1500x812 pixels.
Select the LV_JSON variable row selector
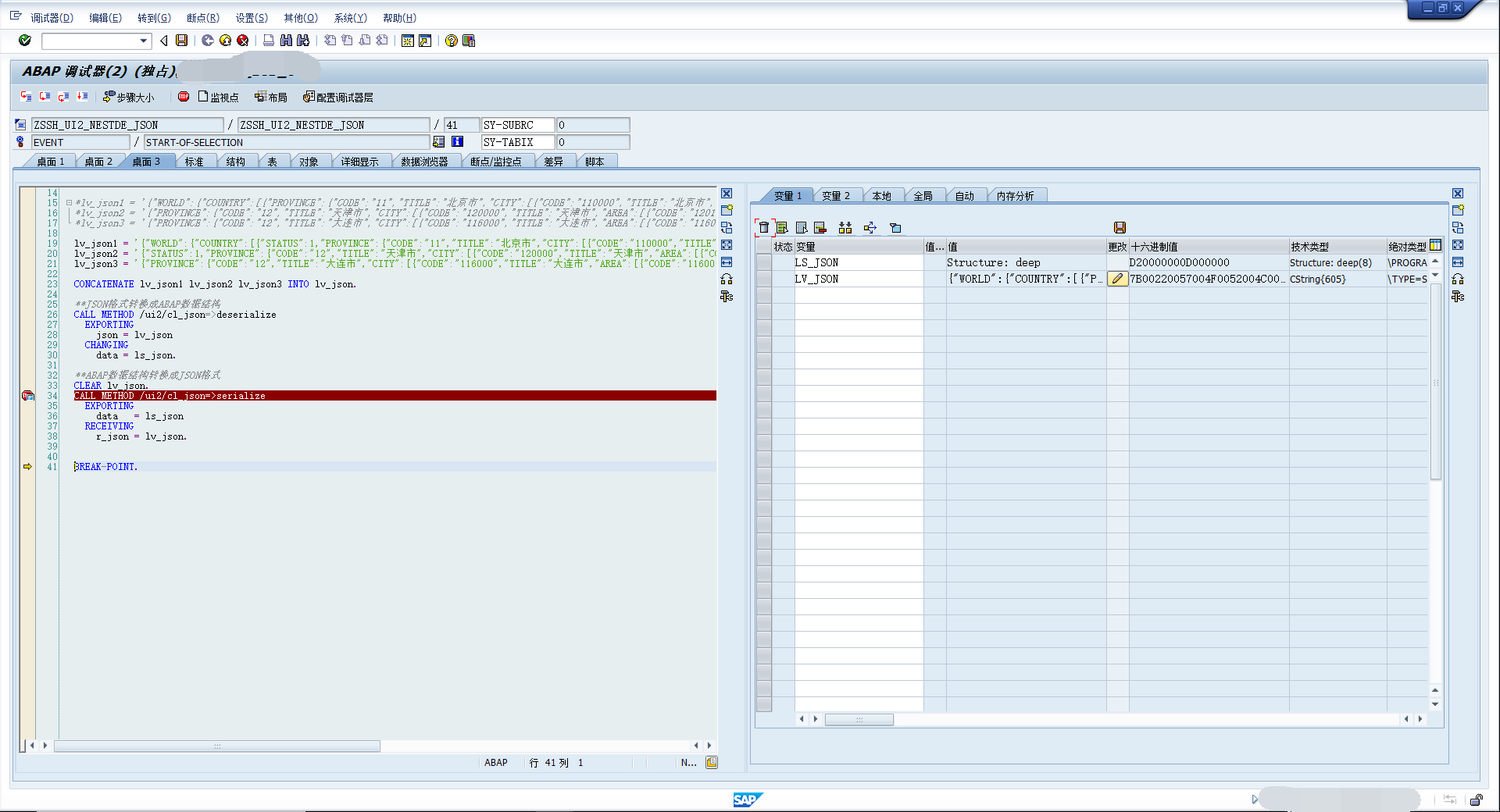(764, 279)
